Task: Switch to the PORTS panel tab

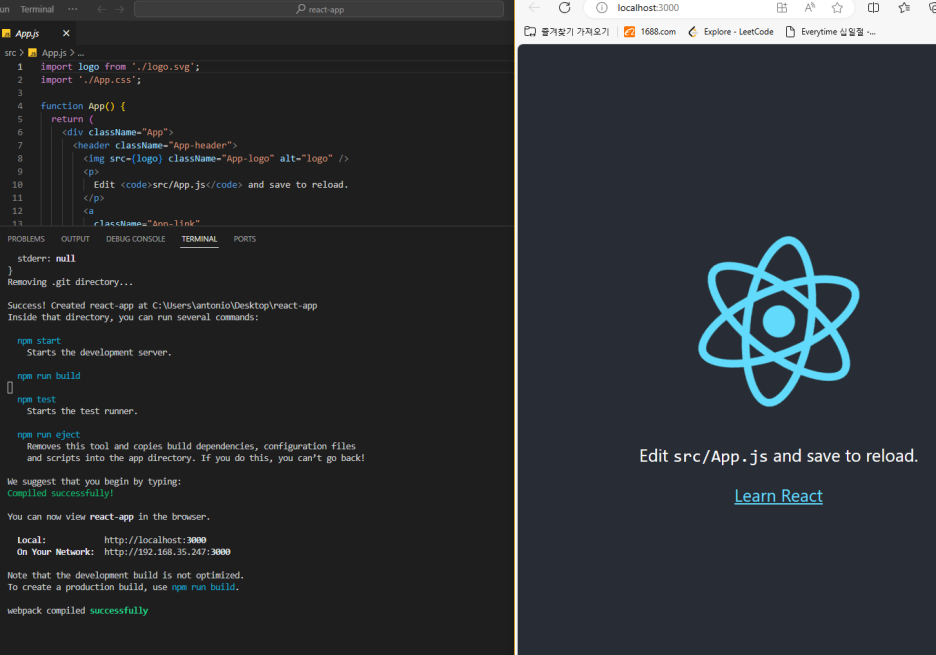Action: pos(245,239)
